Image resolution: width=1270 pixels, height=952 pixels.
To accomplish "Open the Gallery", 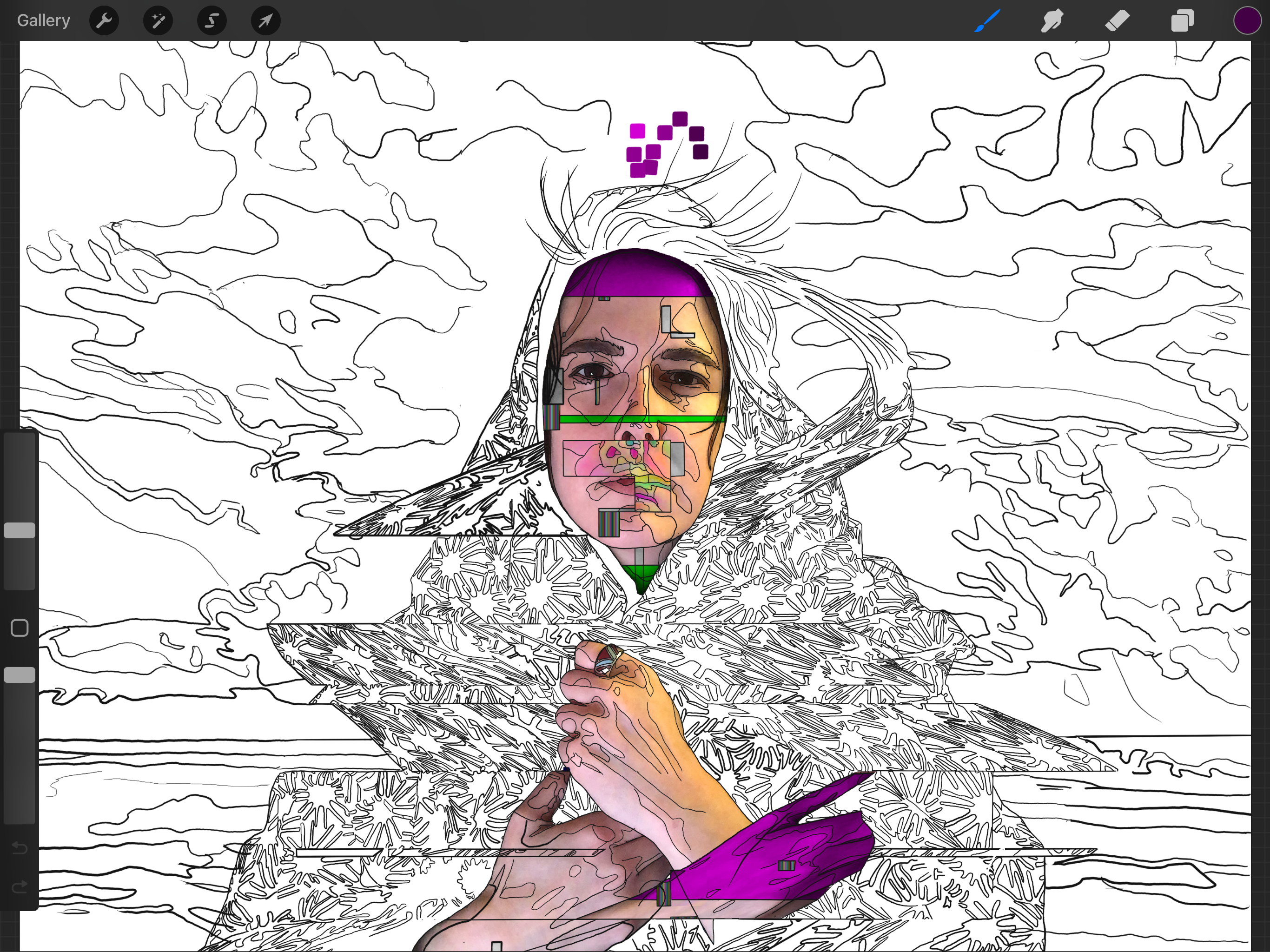I will coord(44,20).
